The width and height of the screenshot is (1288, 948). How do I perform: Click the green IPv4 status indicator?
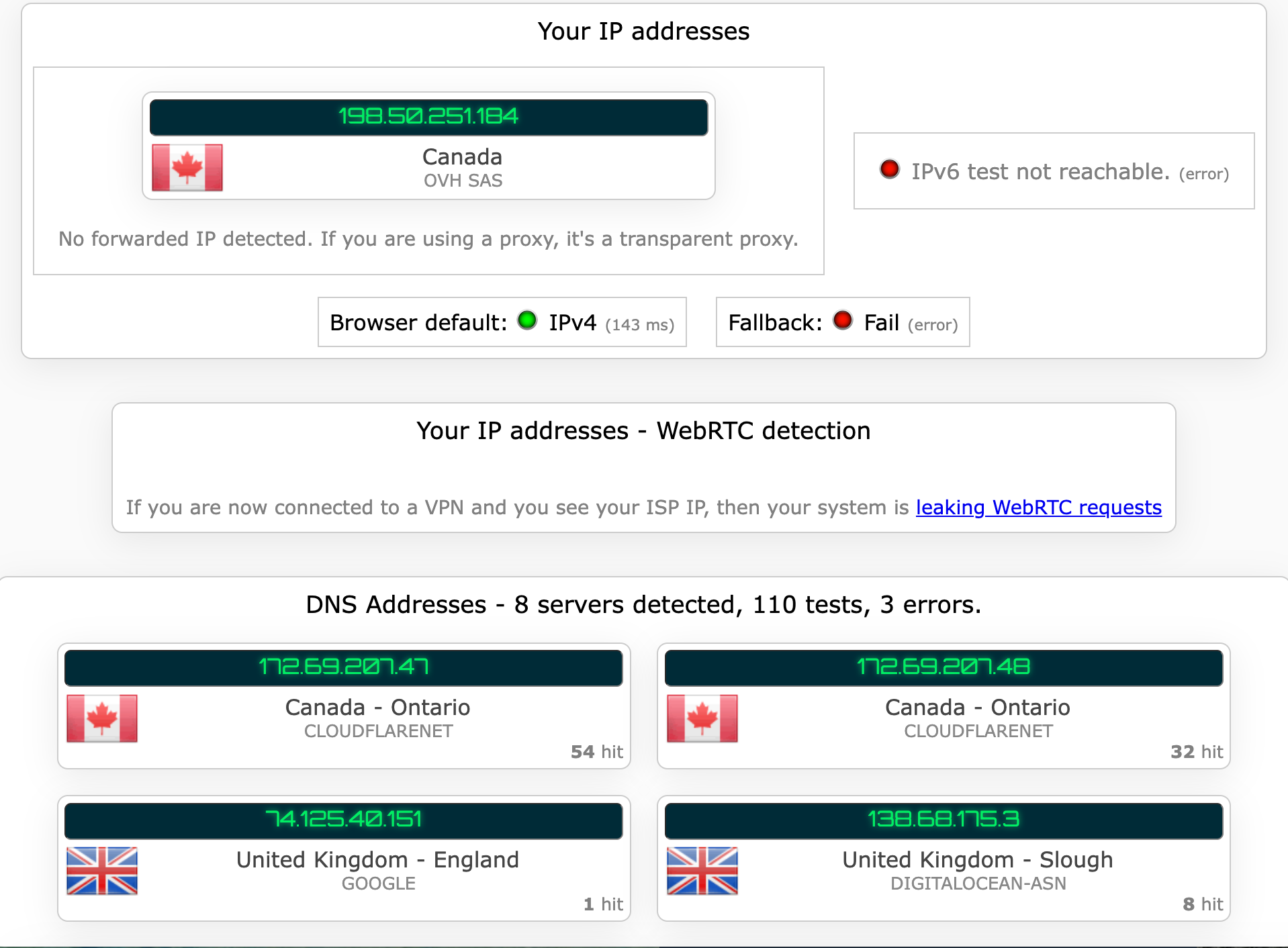pos(528,321)
